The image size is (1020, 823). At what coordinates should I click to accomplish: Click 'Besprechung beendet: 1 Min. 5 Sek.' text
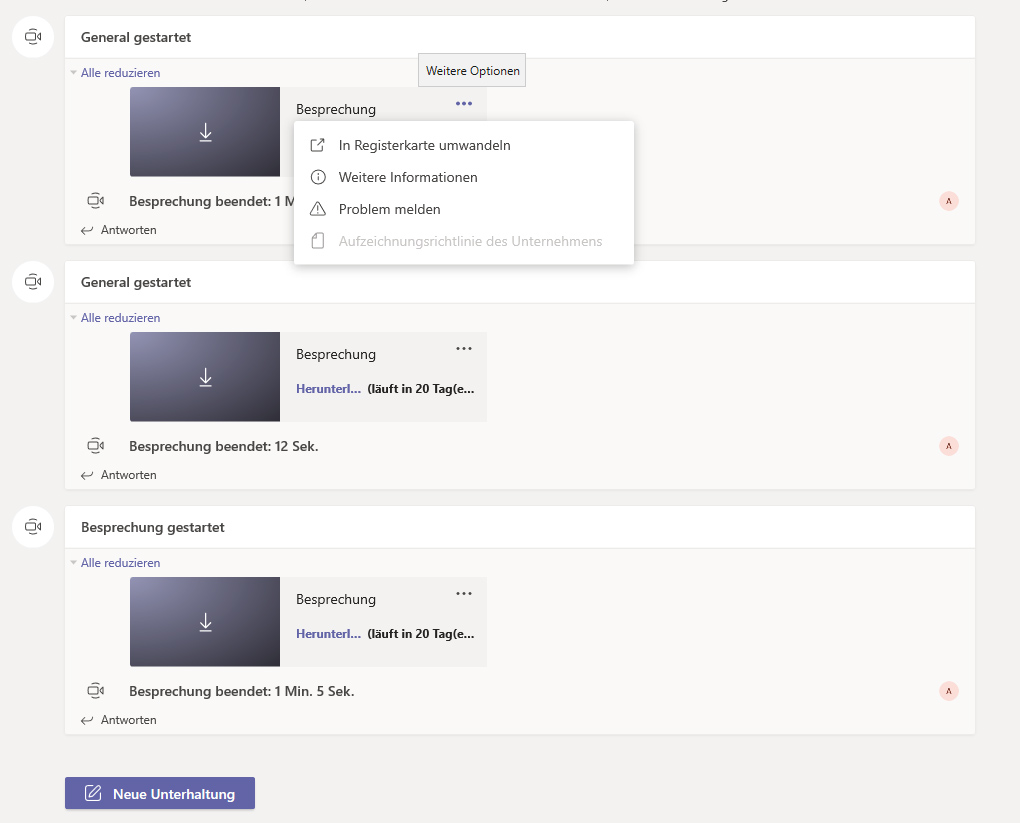pos(242,691)
